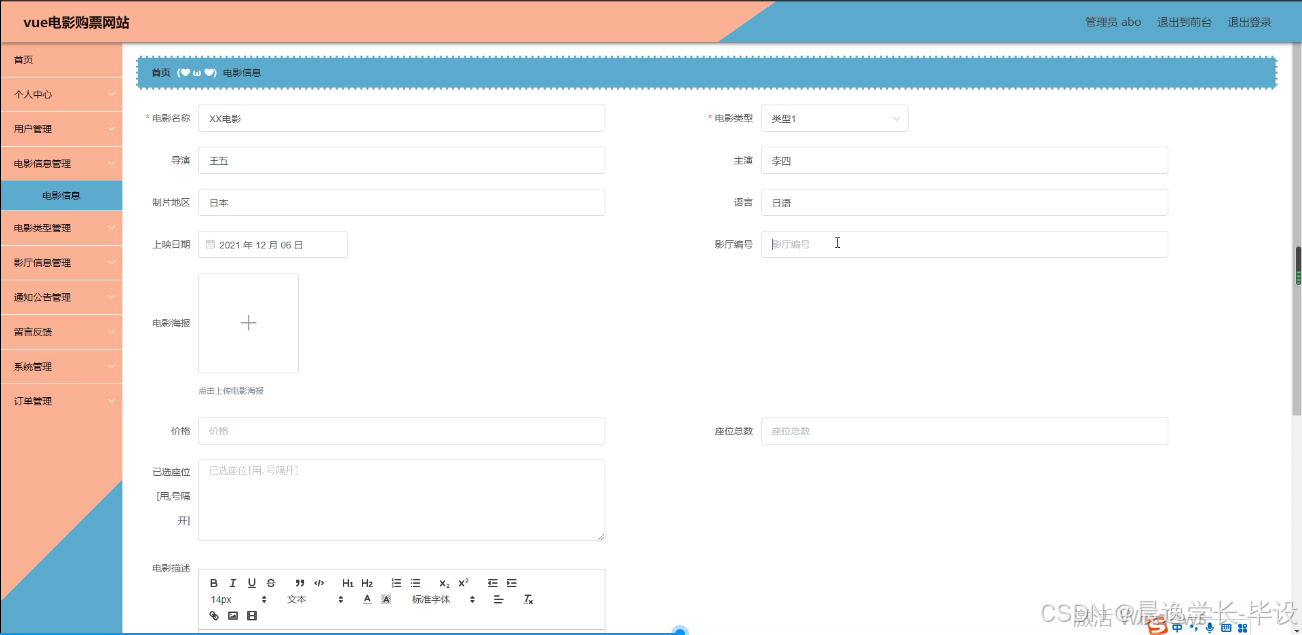The image size is (1302, 635).
Task: Click 首页 in the breadcrumb
Action: coord(161,72)
